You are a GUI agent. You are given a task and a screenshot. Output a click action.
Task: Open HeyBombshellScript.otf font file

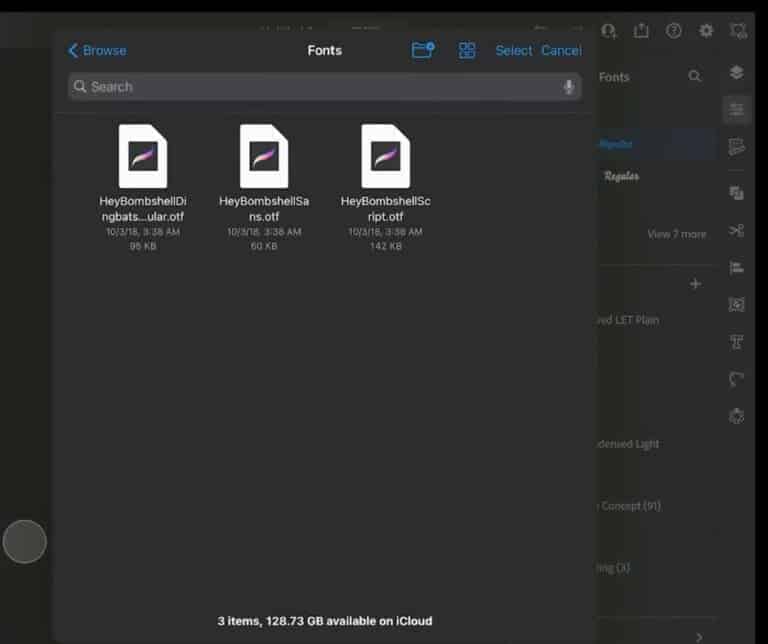click(385, 157)
